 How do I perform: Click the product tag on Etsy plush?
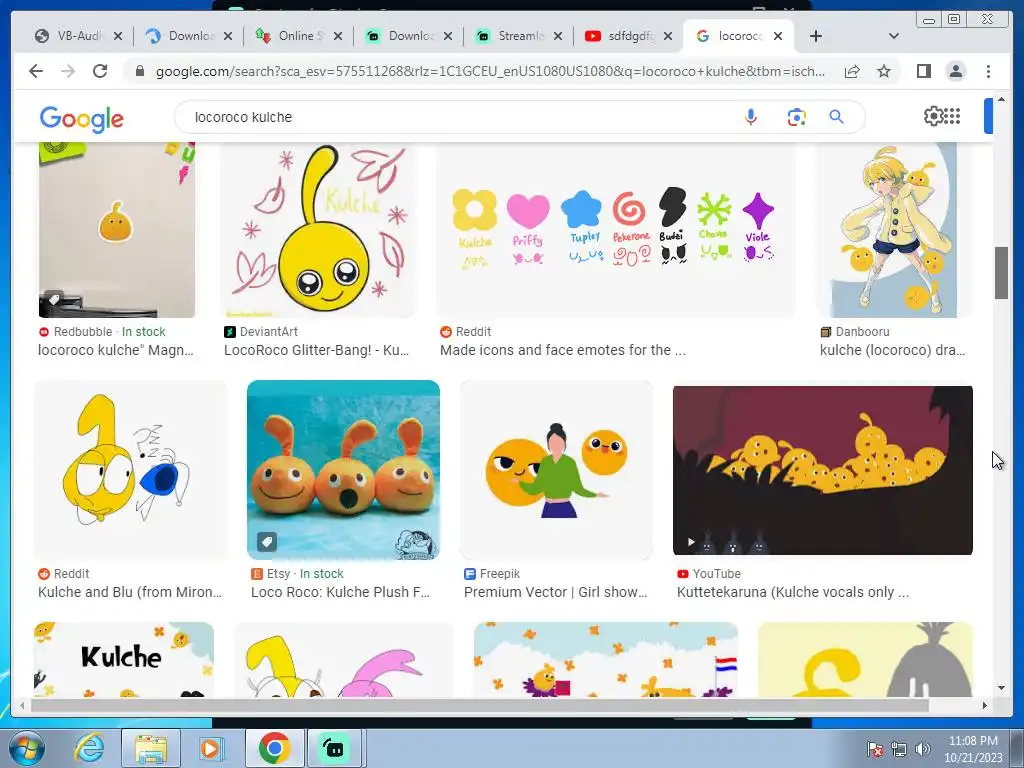266,541
